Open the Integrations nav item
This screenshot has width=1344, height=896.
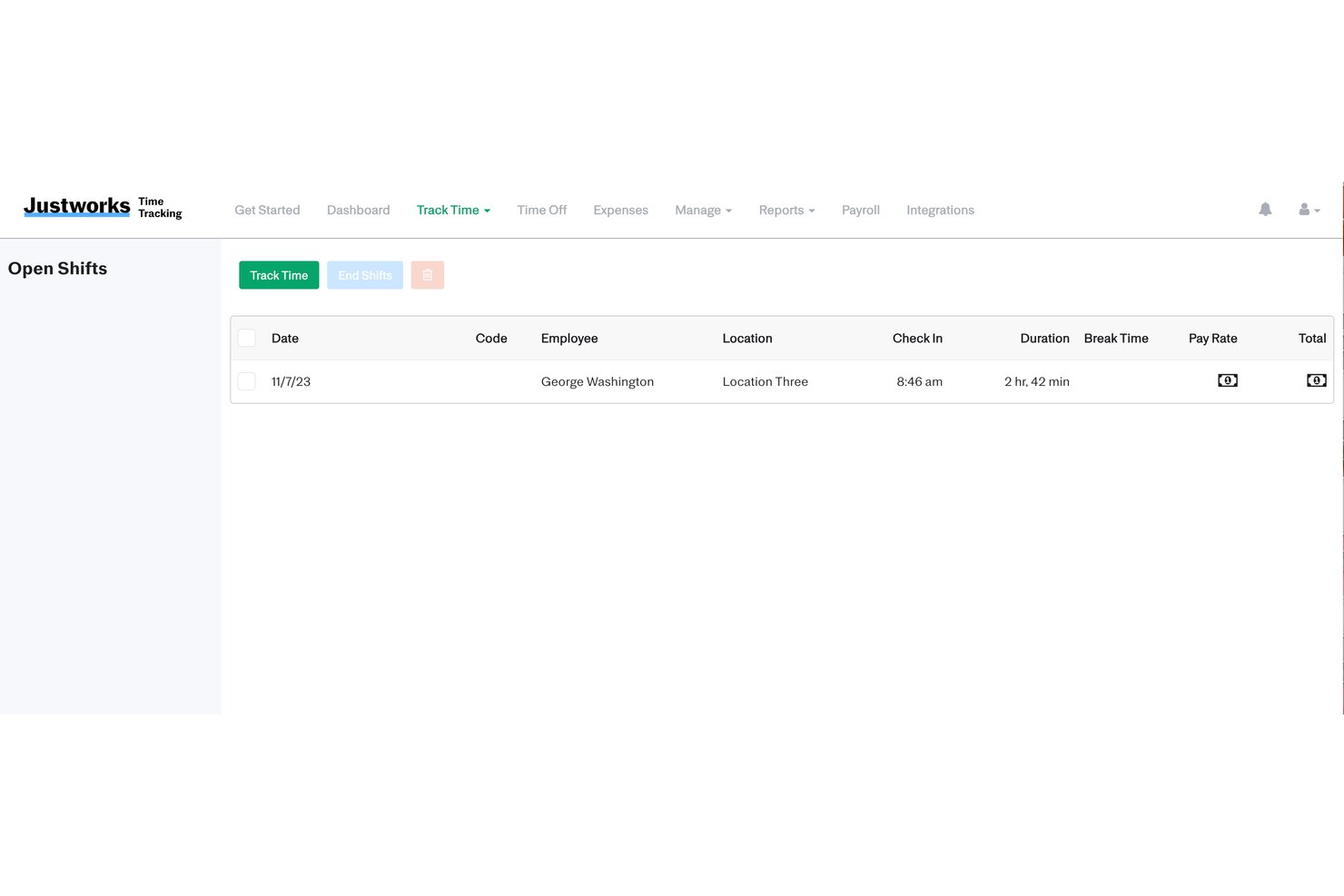click(940, 210)
